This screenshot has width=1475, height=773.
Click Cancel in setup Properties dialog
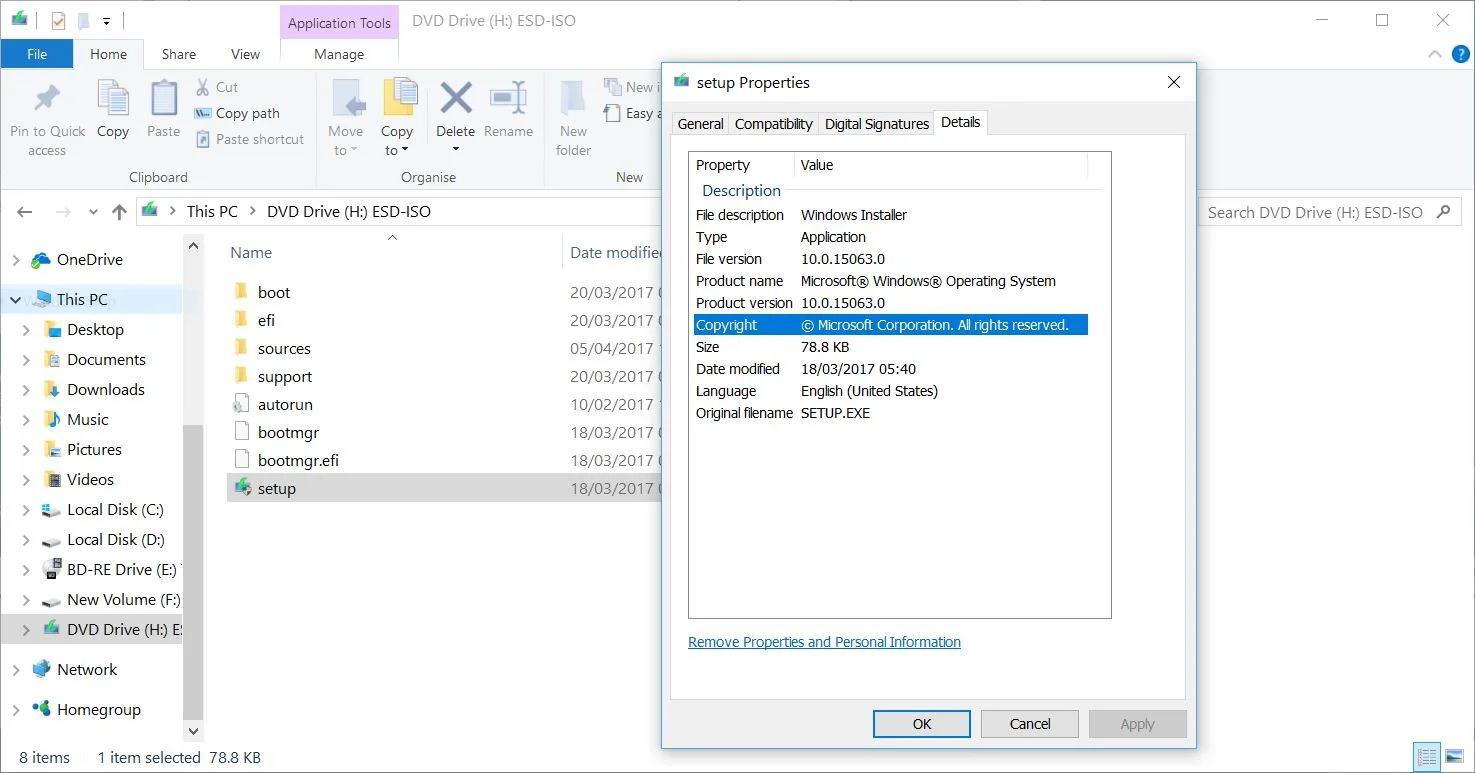click(x=1030, y=724)
